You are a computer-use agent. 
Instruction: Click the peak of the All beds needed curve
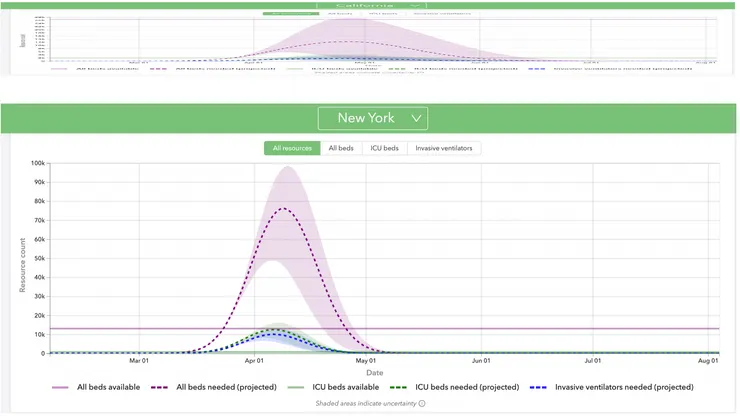tap(283, 208)
